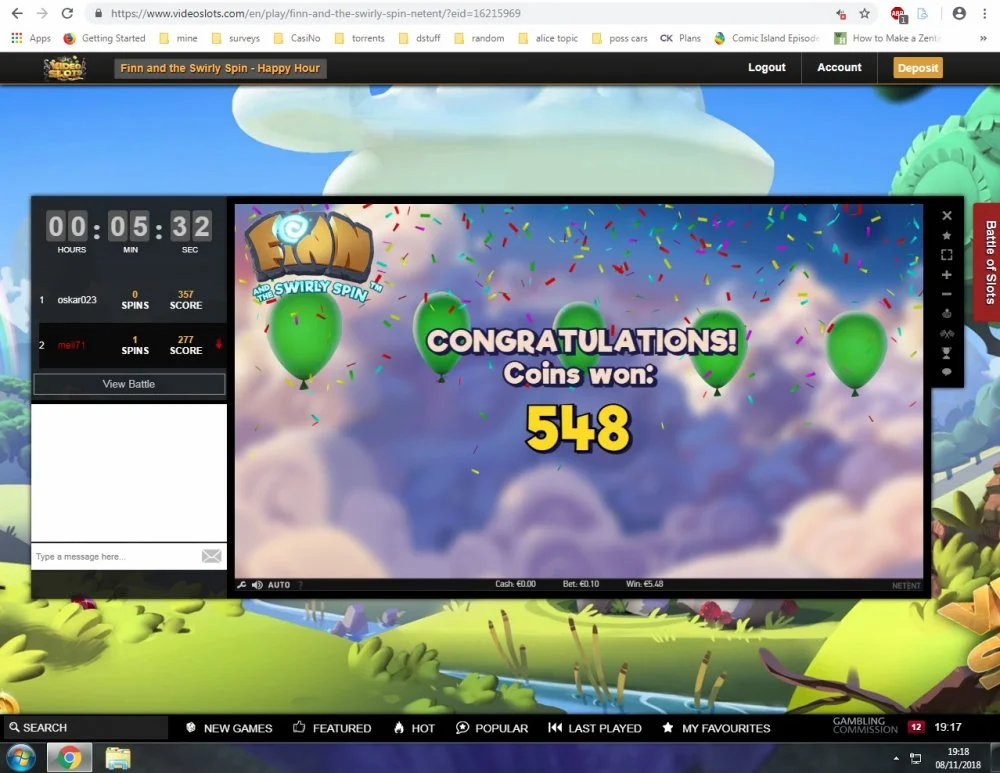Image resolution: width=1000 pixels, height=773 pixels.
Task: Open the Windows Start menu
Action: (x=20, y=758)
